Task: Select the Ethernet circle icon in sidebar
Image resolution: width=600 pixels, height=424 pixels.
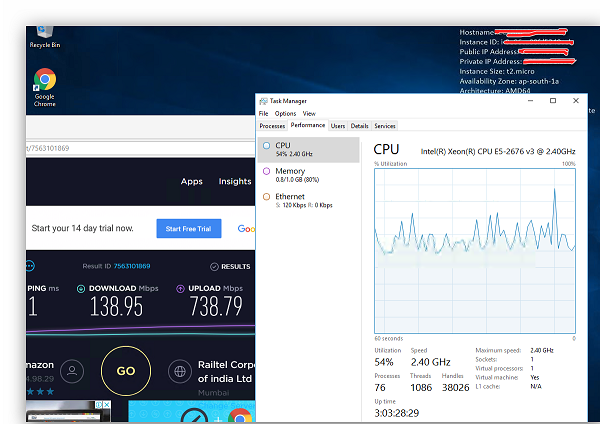Action: [266, 197]
